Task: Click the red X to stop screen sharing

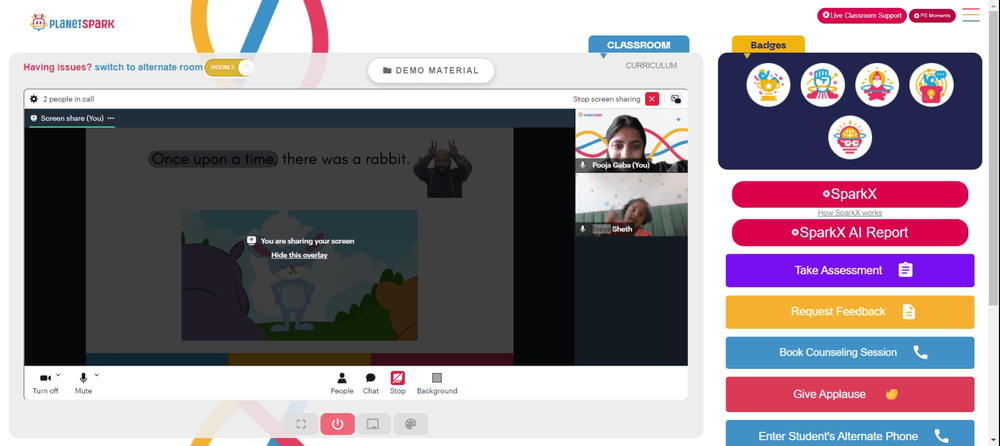Action: point(652,99)
